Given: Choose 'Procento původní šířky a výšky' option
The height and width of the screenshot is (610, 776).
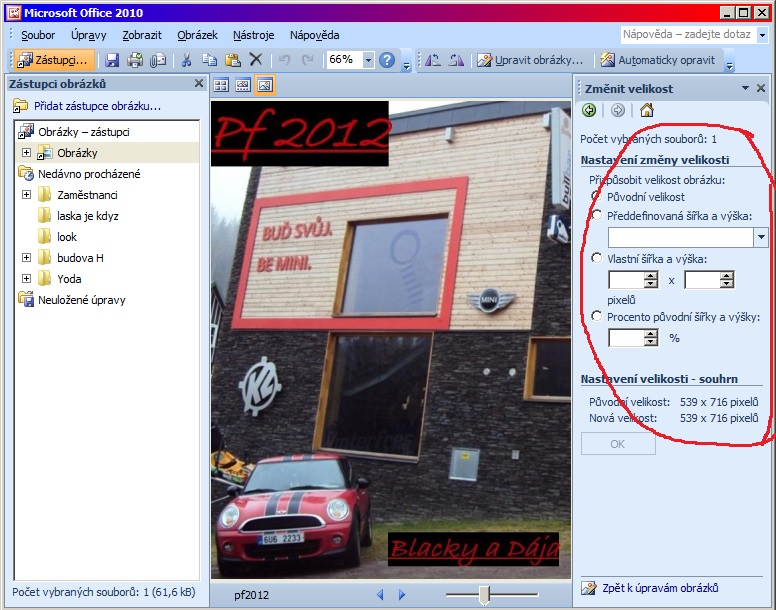Looking at the screenshot, I should (x=597, y=317).
